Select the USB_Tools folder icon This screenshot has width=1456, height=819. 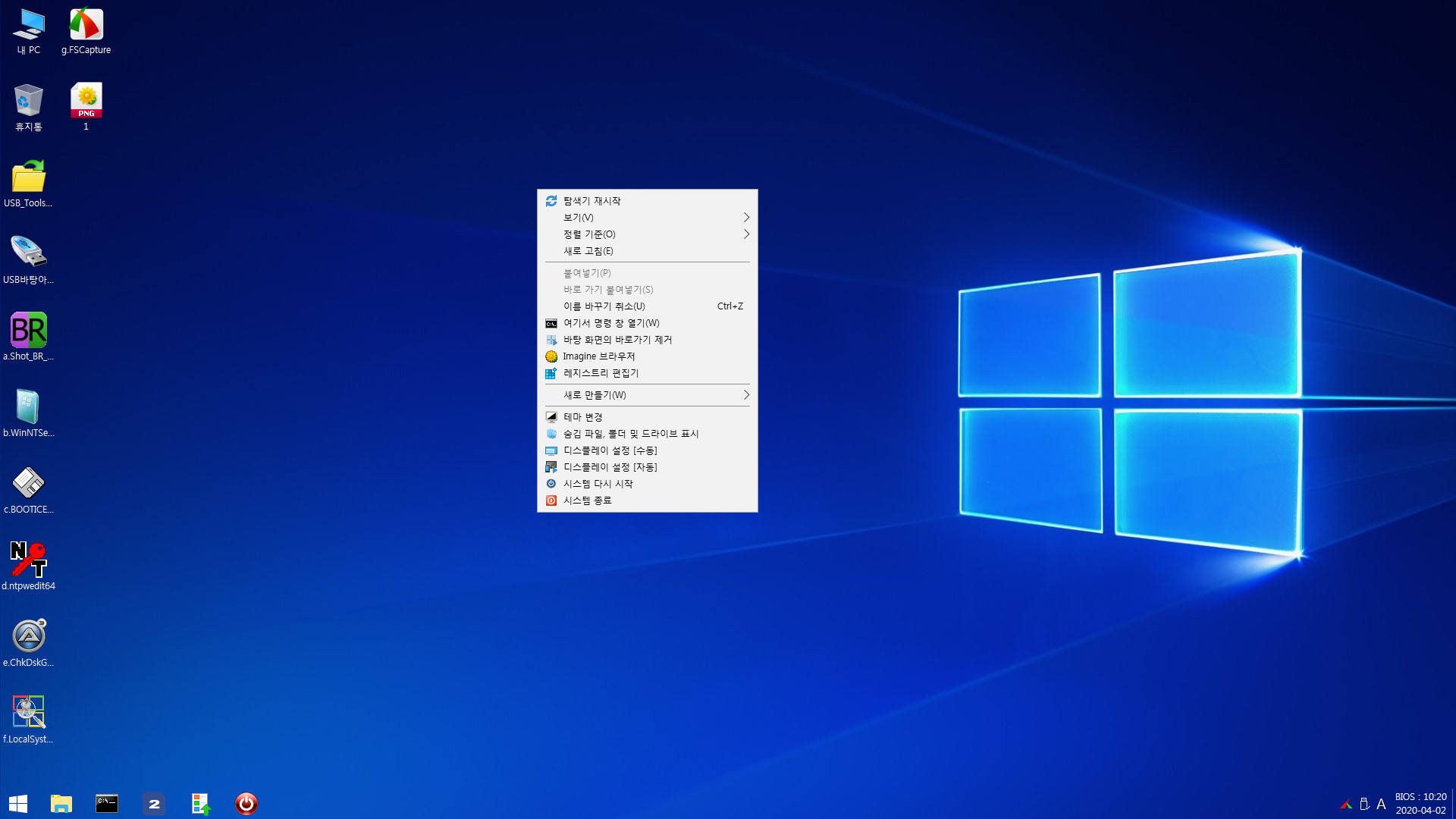click(x=29, y=184)
